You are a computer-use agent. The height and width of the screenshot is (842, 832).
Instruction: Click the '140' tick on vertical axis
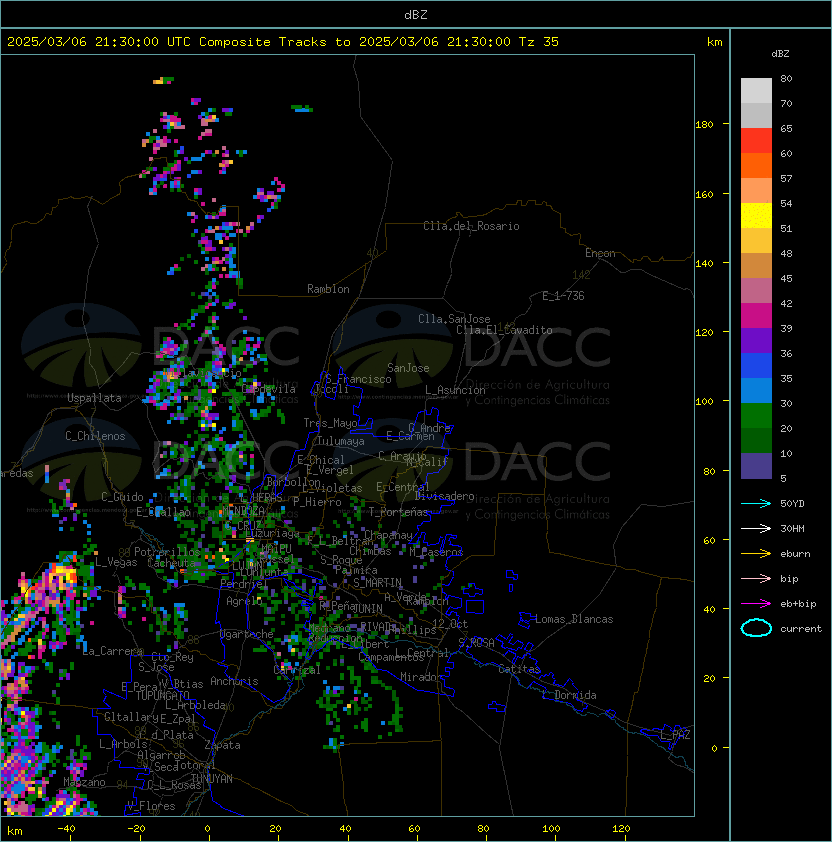[704, 264]
